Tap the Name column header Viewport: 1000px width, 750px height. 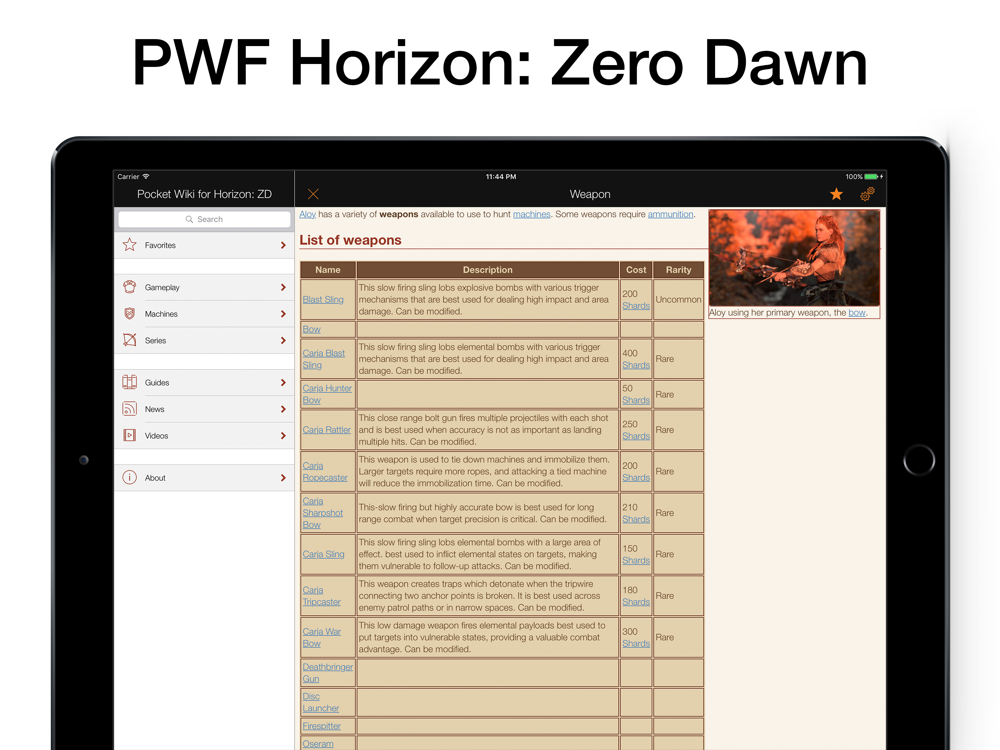(x=328, y=270)
